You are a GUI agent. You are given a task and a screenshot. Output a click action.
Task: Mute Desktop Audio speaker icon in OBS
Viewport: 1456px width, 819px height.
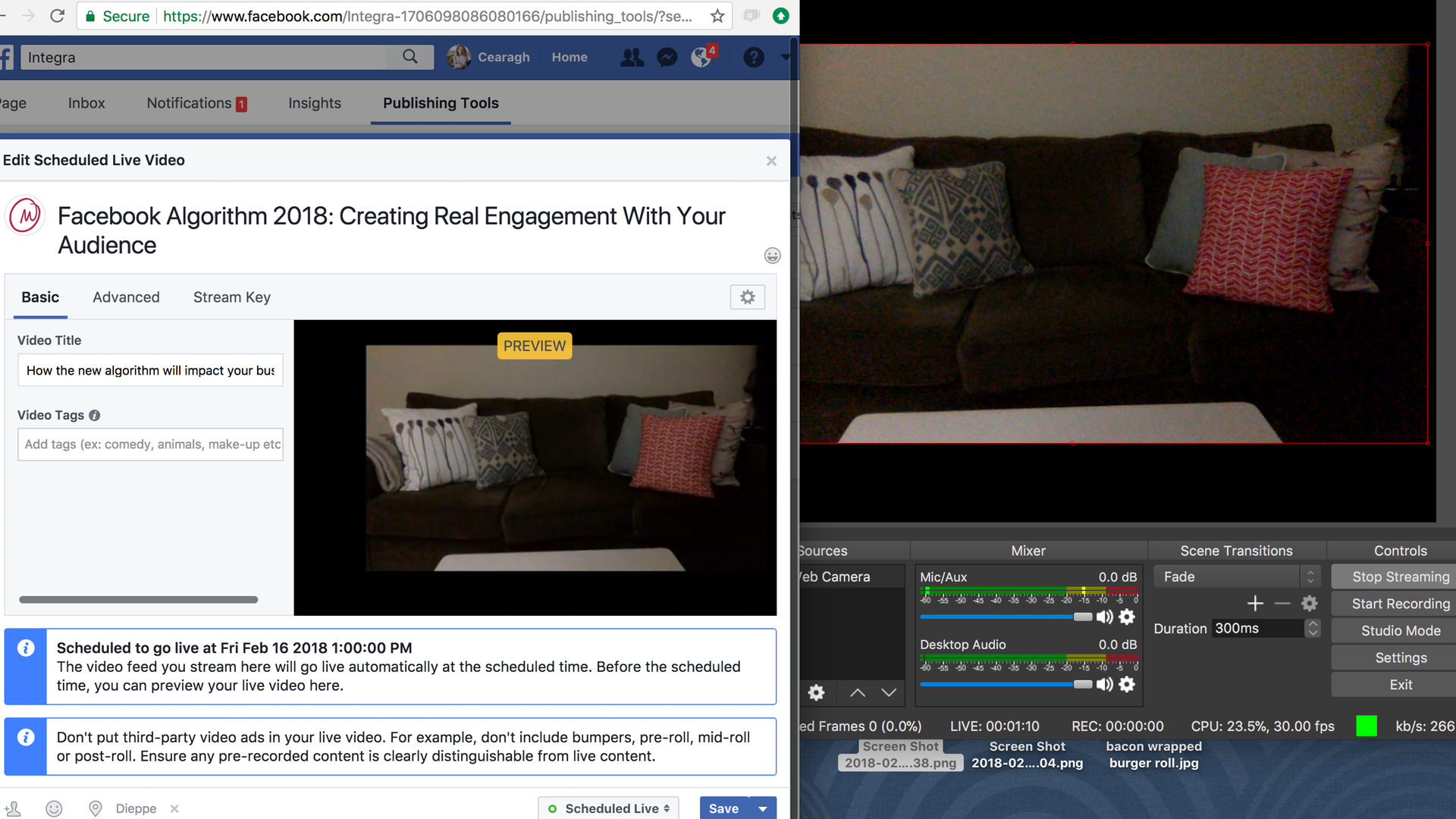click(1104, 684)
